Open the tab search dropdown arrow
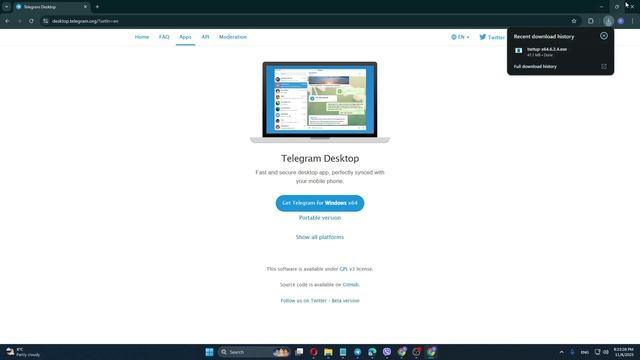 point(7,7)
